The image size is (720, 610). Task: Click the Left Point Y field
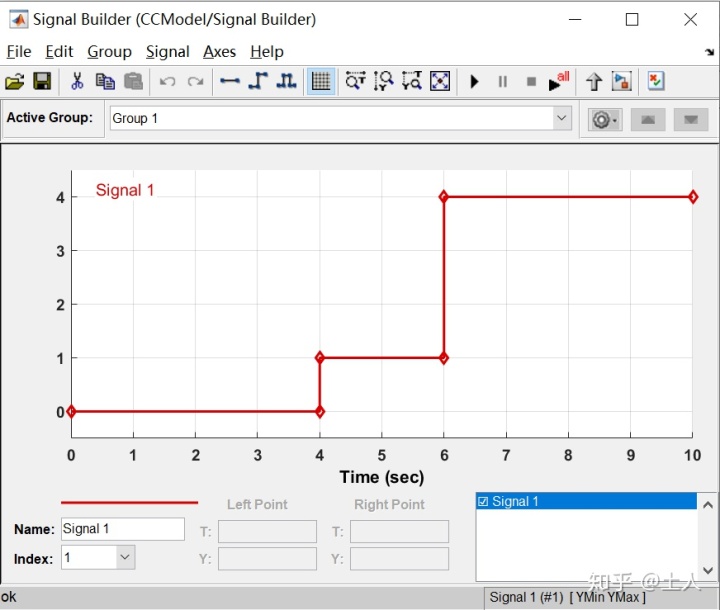(x=267, y=559)
